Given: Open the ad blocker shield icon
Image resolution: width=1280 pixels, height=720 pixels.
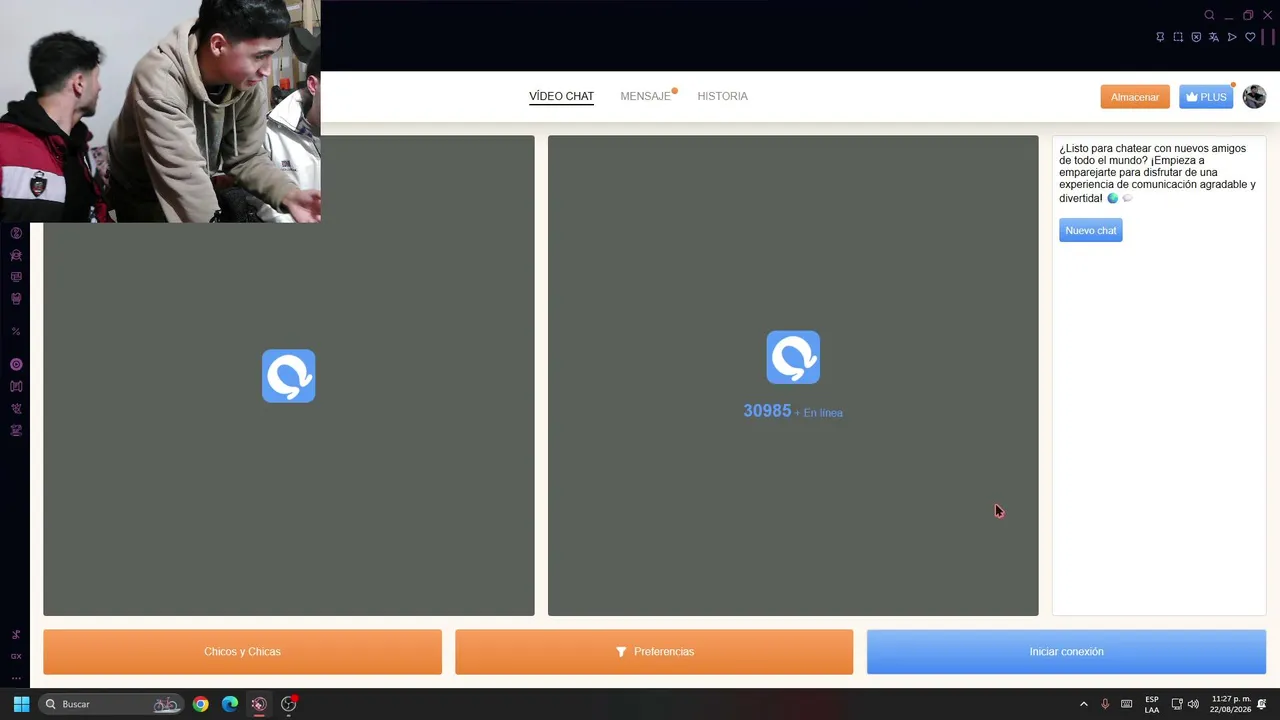Looking at the screenshot, I should (1196, 37).
